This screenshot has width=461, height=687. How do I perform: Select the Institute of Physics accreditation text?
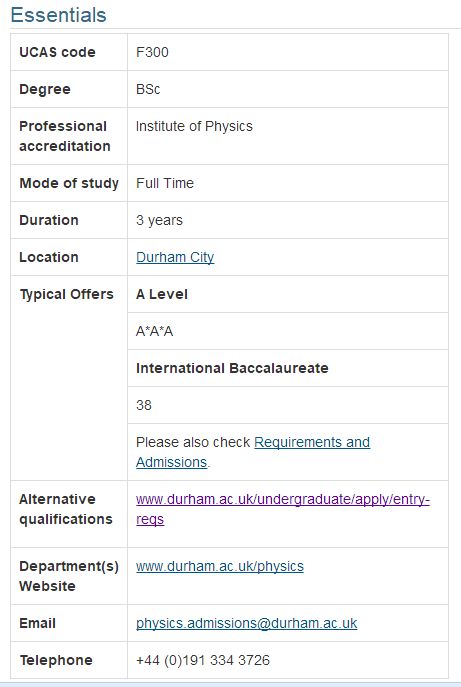pyautogui.click(x=194, y=126)
